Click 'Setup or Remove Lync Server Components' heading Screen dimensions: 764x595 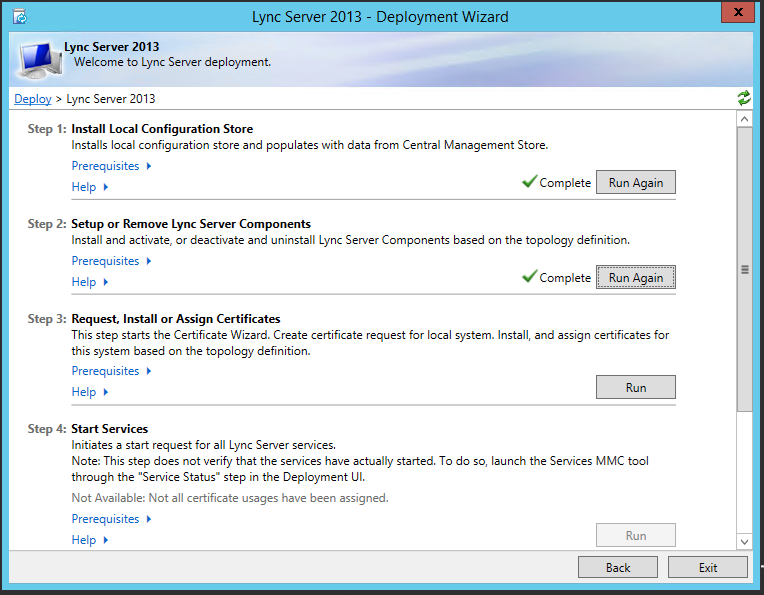[191, 224]
